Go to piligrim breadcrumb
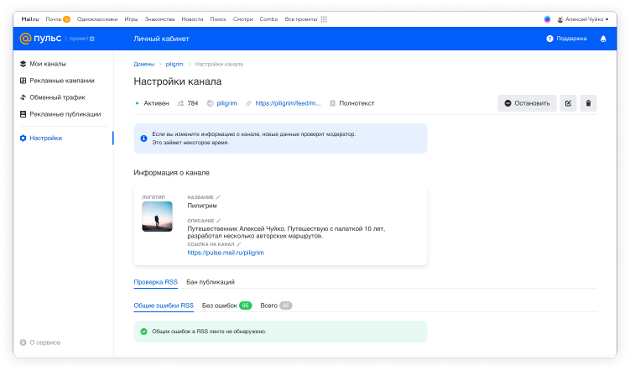This screenshot has height=371, width=630. click(174, 64)
